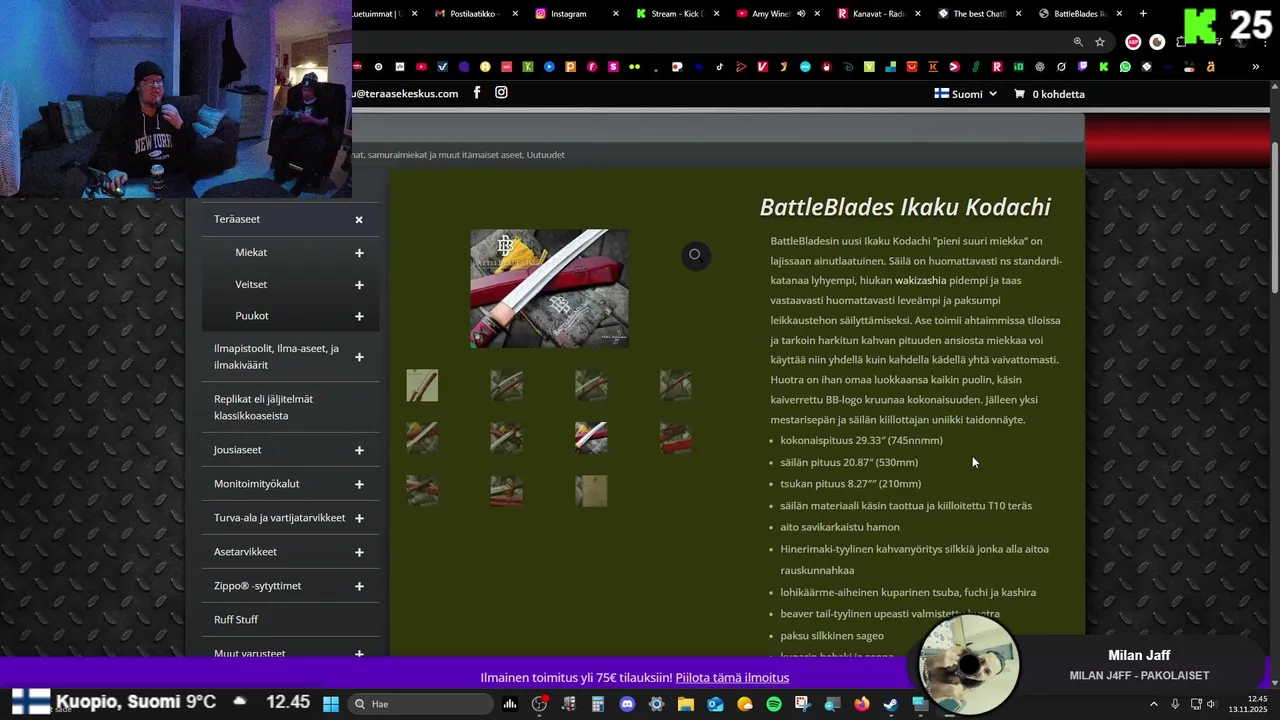Viewport: 1280px width, 720px height.
Task: Expand the Jousiaseet category
Action: (359, 450)
